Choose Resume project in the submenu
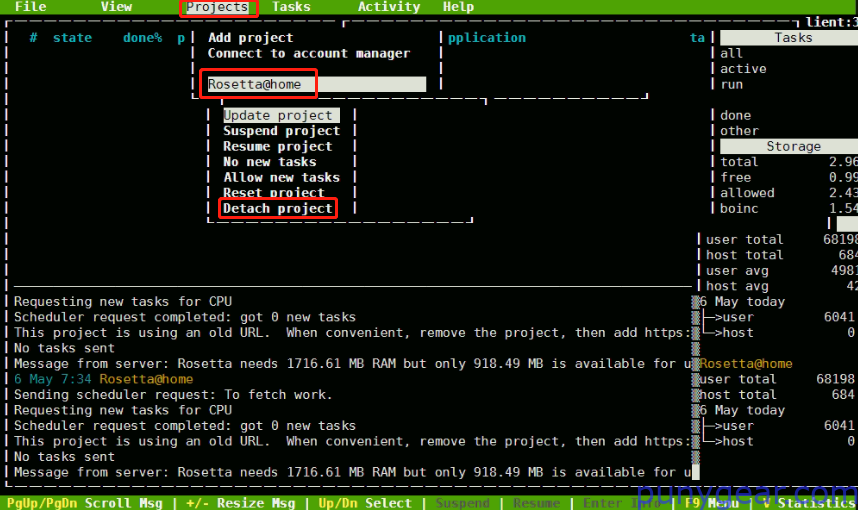Viewport: 858px width, 510px height. (277, 147)
